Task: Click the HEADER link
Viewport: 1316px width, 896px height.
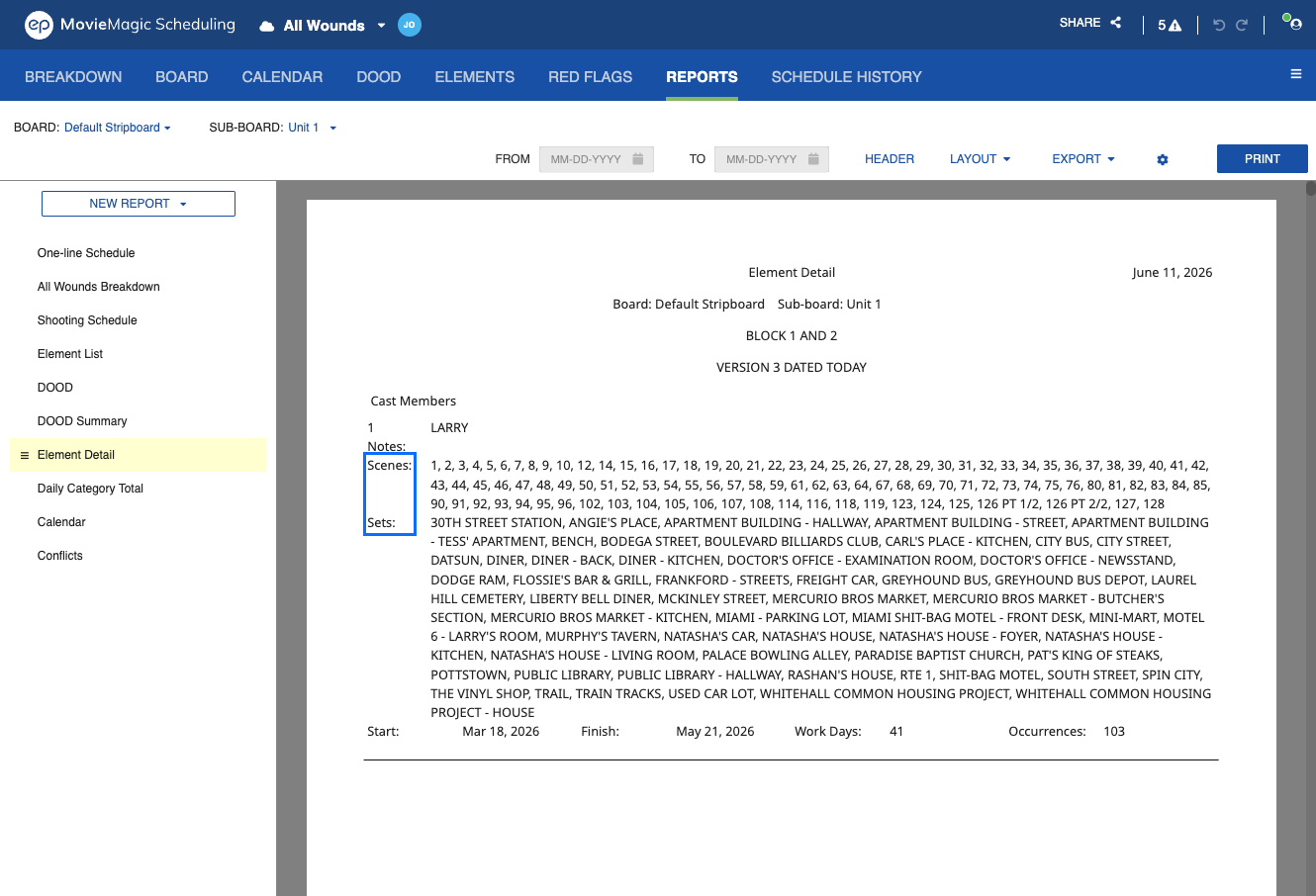Action: [890, 159]
